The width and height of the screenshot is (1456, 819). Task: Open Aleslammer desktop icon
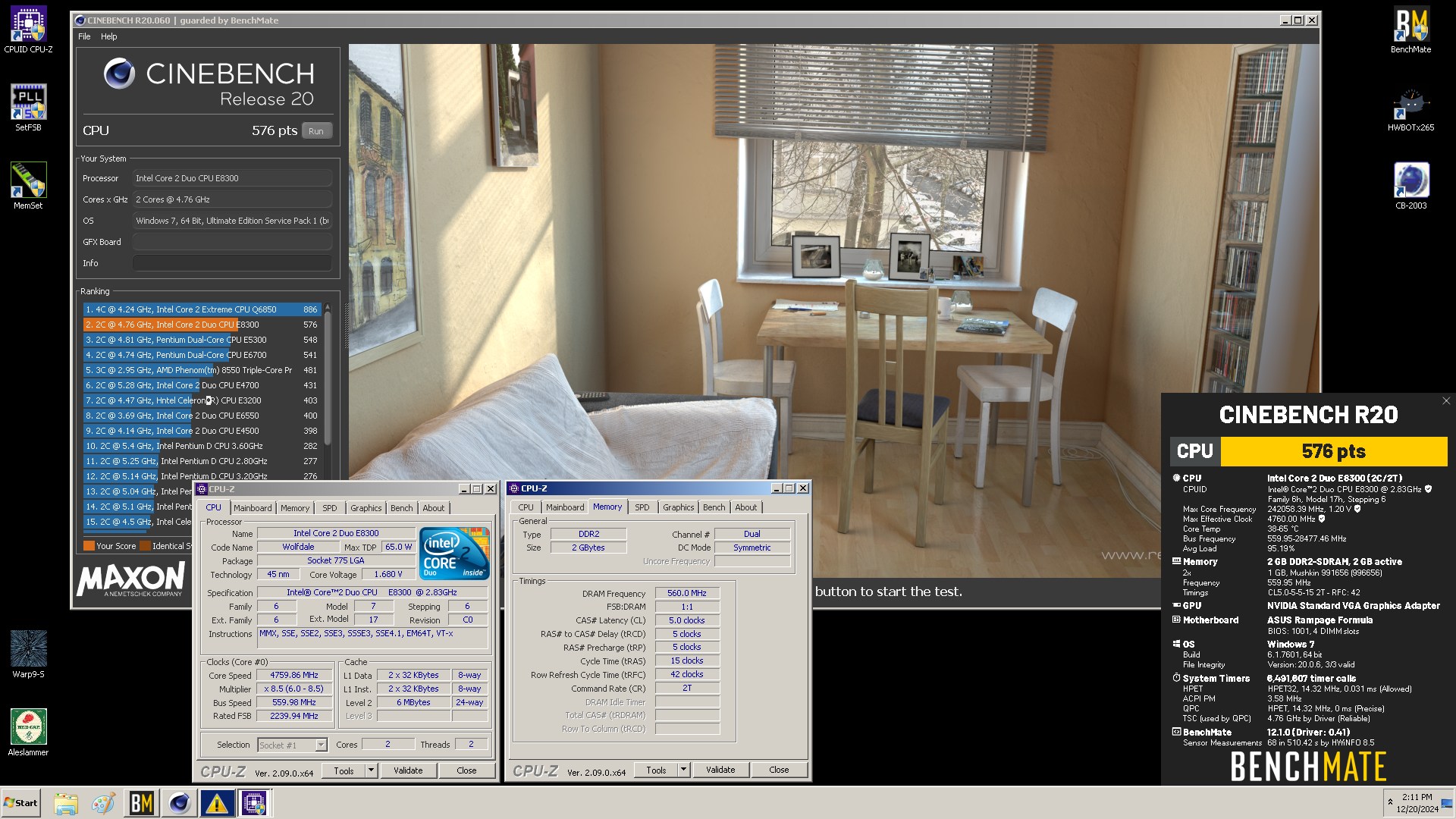28,733
